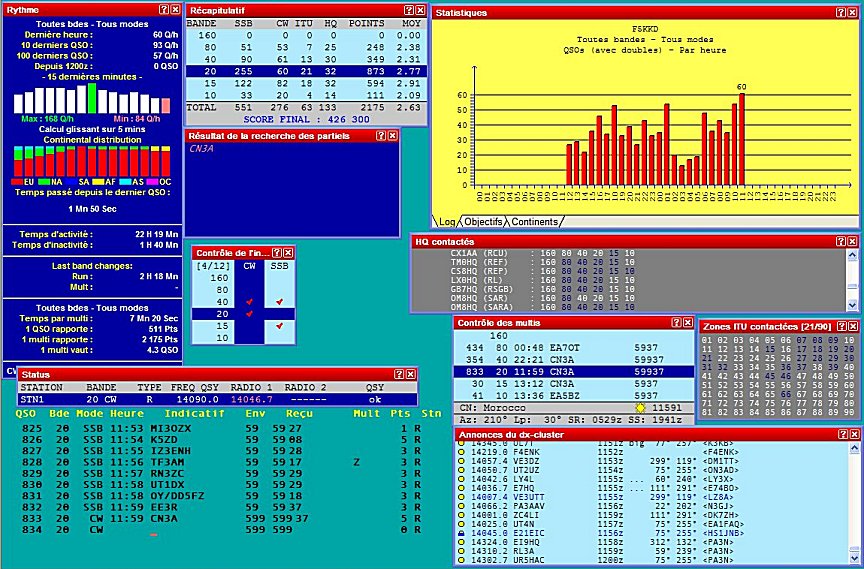864x569 pixels.
Task: Click help icon on HQ contactés panel
Action: pyautogui.click(x=838, y=241)
